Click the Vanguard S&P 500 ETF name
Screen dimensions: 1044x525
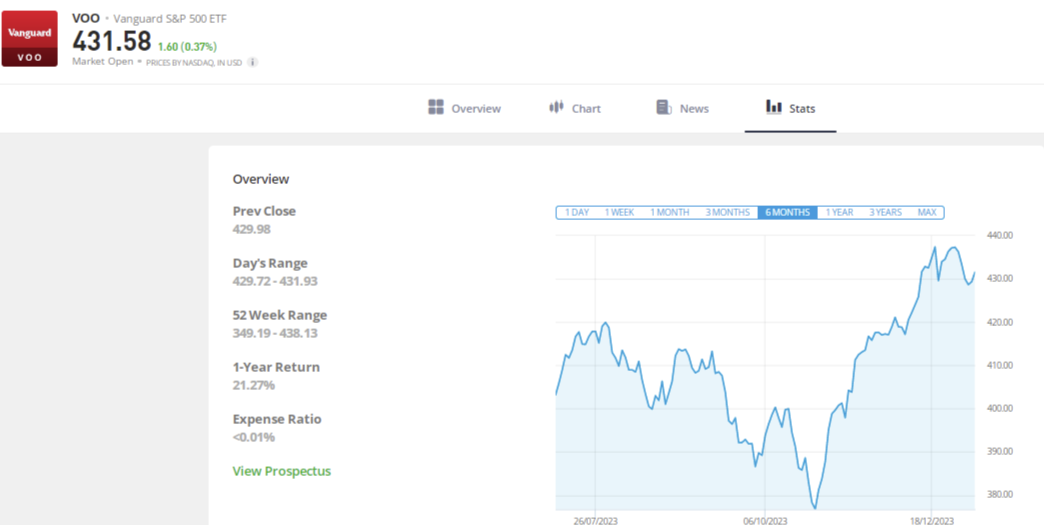[x=170, y=19]
